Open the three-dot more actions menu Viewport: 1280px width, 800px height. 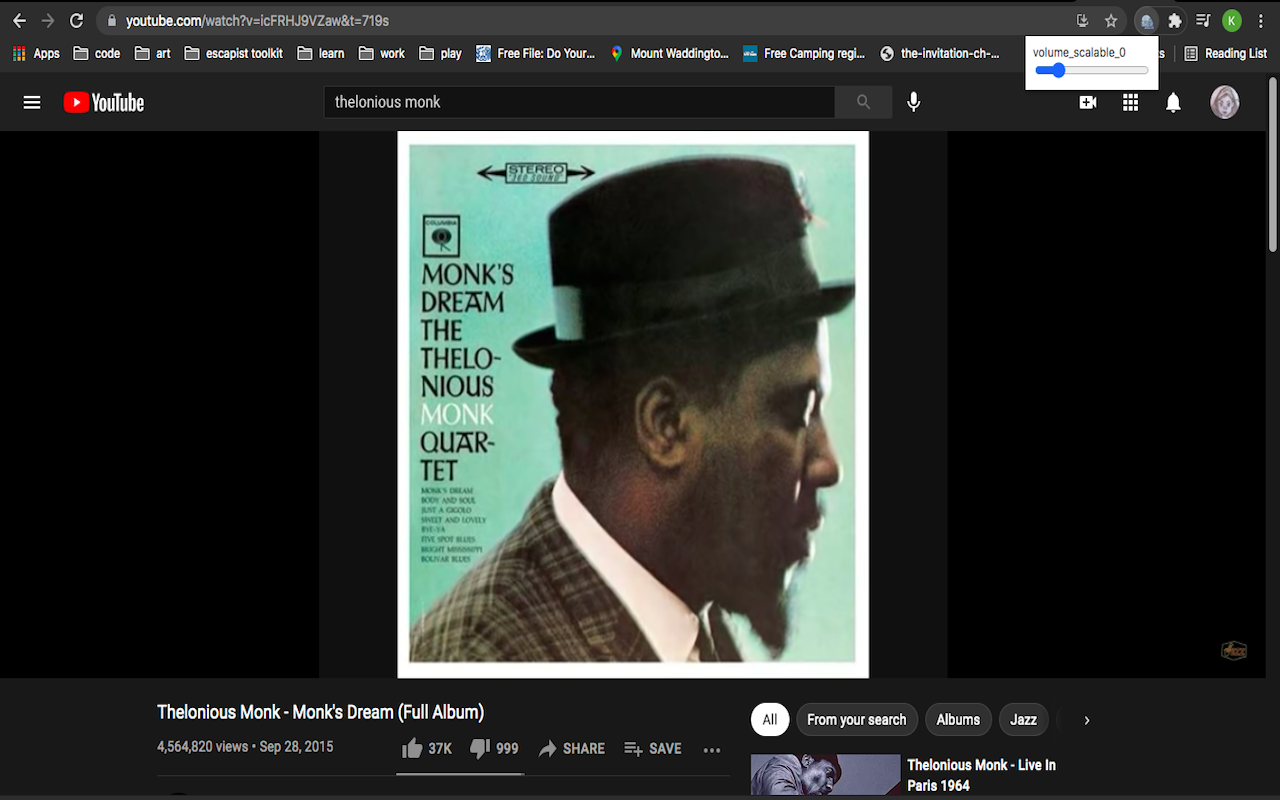[x=712, y=749]
